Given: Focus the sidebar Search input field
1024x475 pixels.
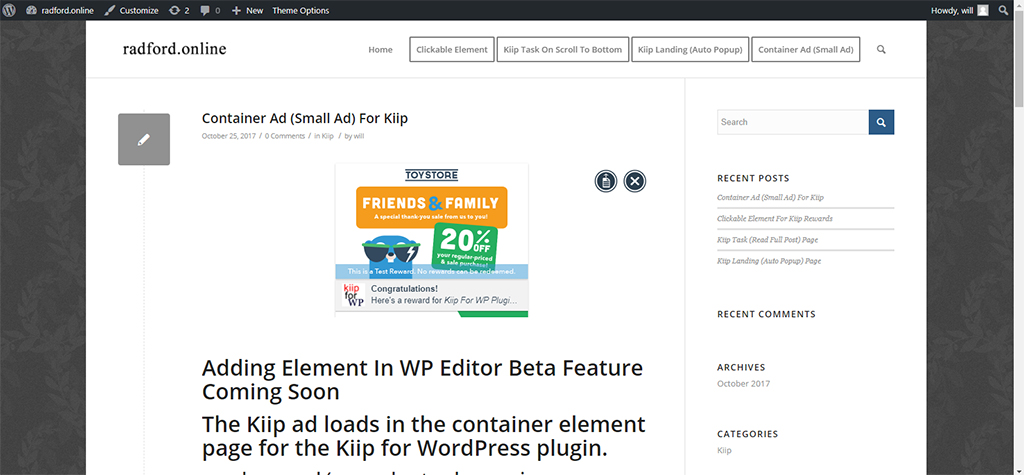Looking at the screenshot, I should pos(793,122).
